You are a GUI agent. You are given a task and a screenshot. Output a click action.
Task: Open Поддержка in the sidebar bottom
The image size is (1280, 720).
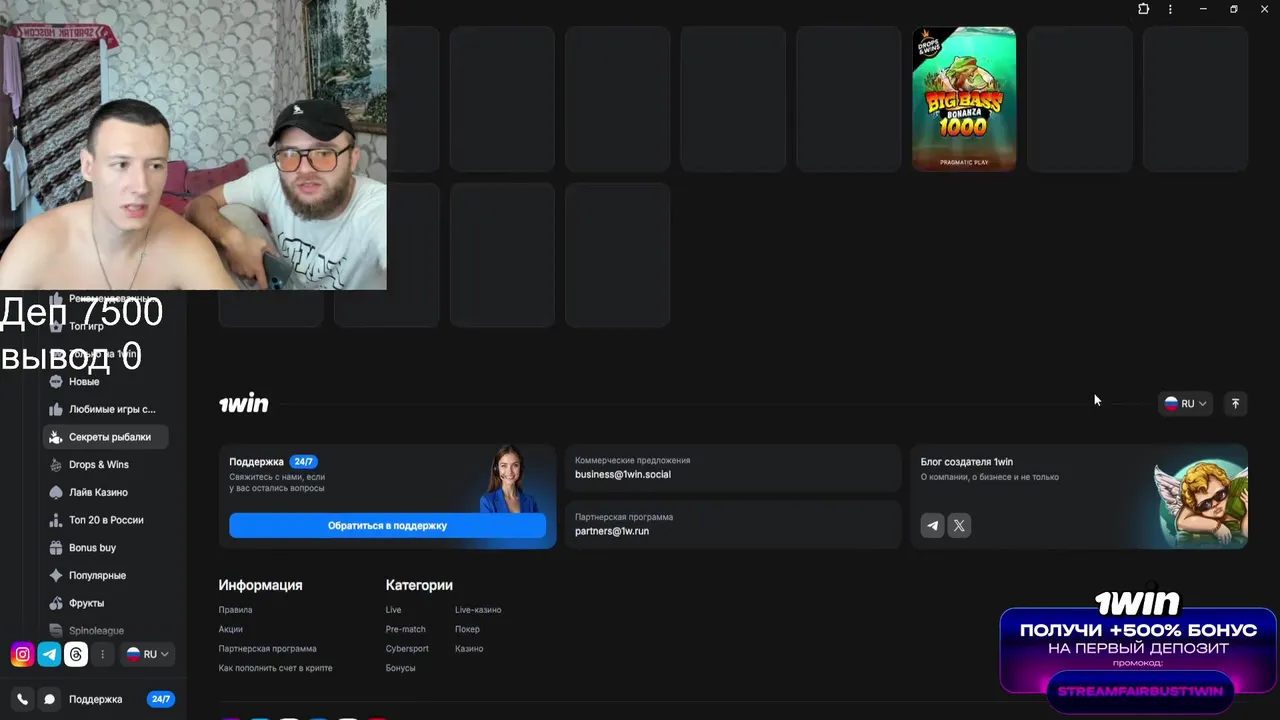[95, 699]
